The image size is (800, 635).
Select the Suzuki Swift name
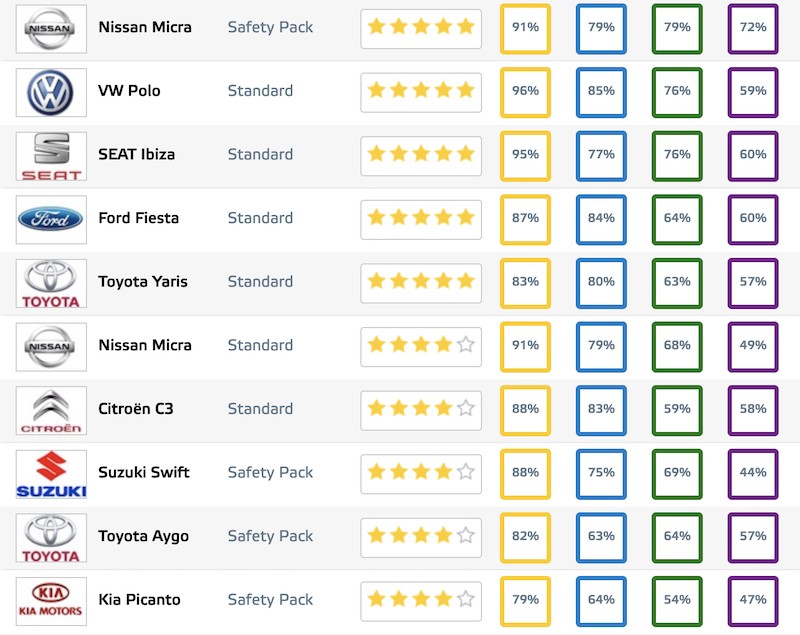(x=143, y=472)
